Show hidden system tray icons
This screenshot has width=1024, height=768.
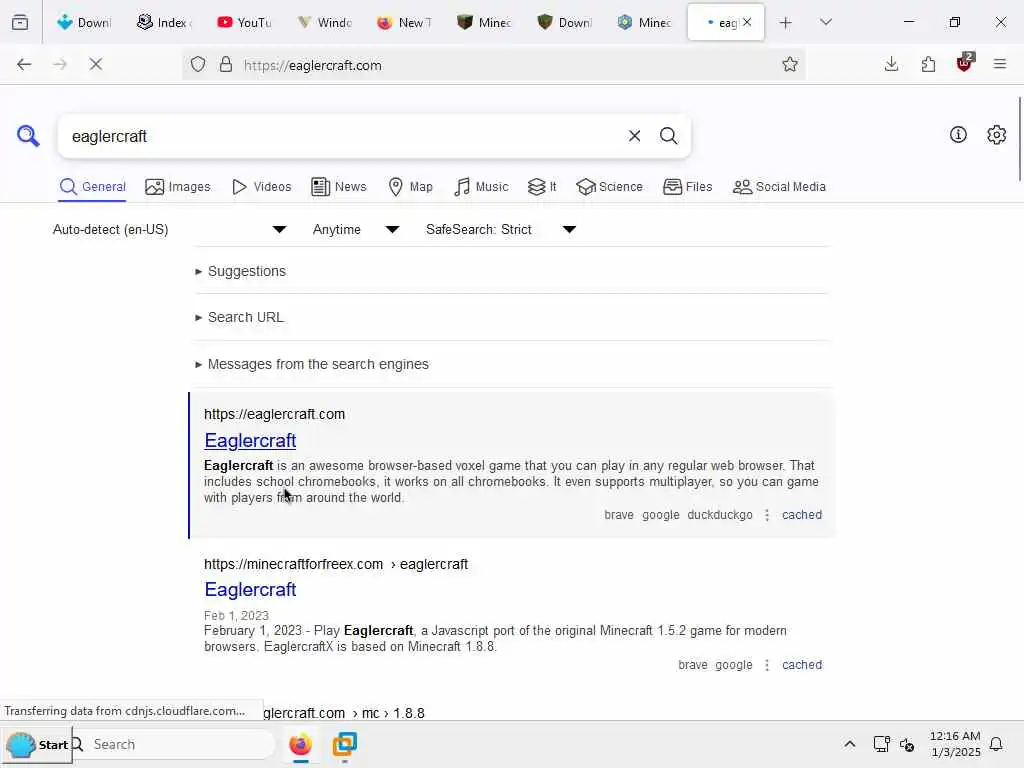850,744
